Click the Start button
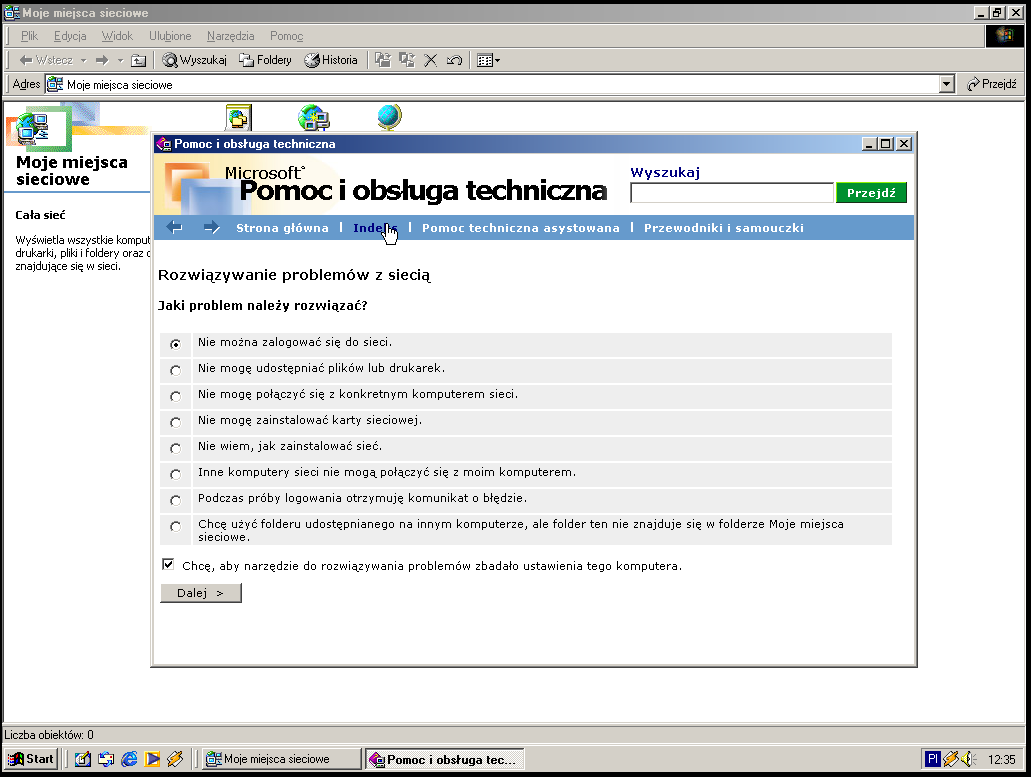 pyautogui.click(x=31, y=759)
